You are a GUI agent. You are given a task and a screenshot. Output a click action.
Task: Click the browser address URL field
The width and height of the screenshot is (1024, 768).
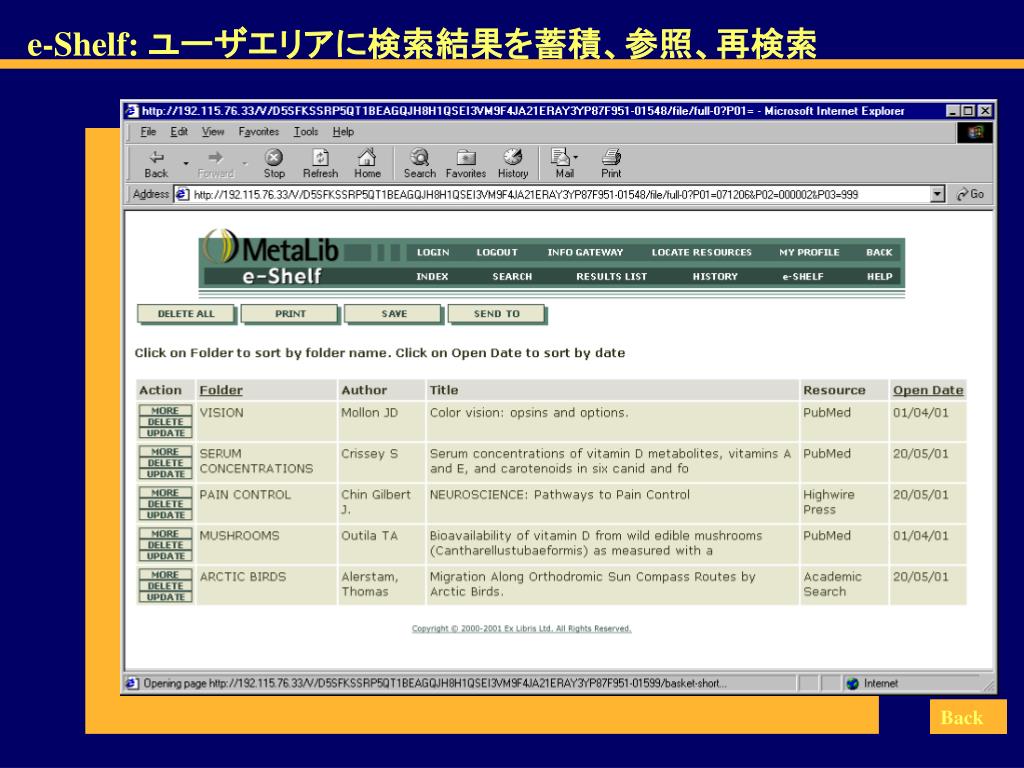[x=560, y=194]
